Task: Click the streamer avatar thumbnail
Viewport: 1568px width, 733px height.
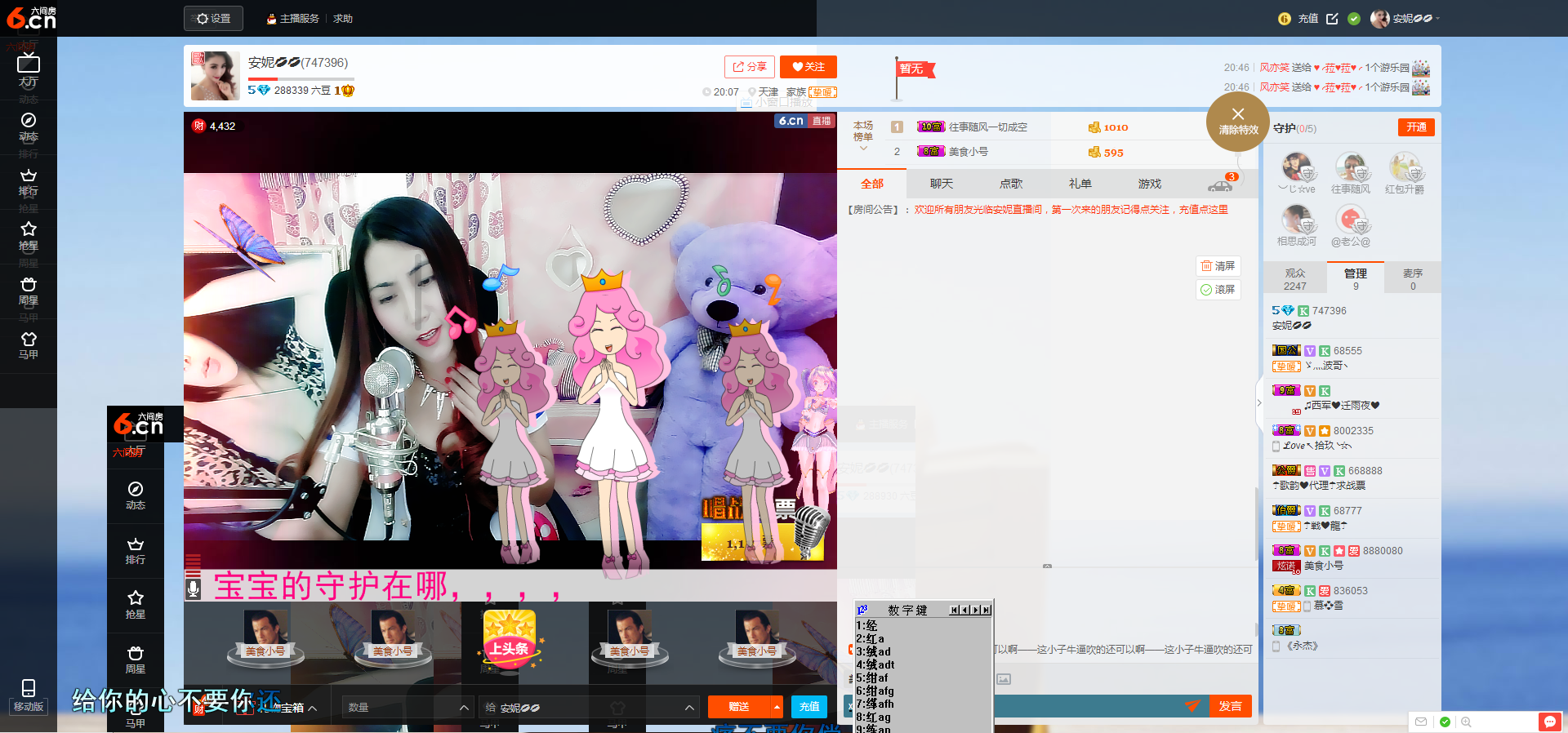Action: (x=215, y=76)
